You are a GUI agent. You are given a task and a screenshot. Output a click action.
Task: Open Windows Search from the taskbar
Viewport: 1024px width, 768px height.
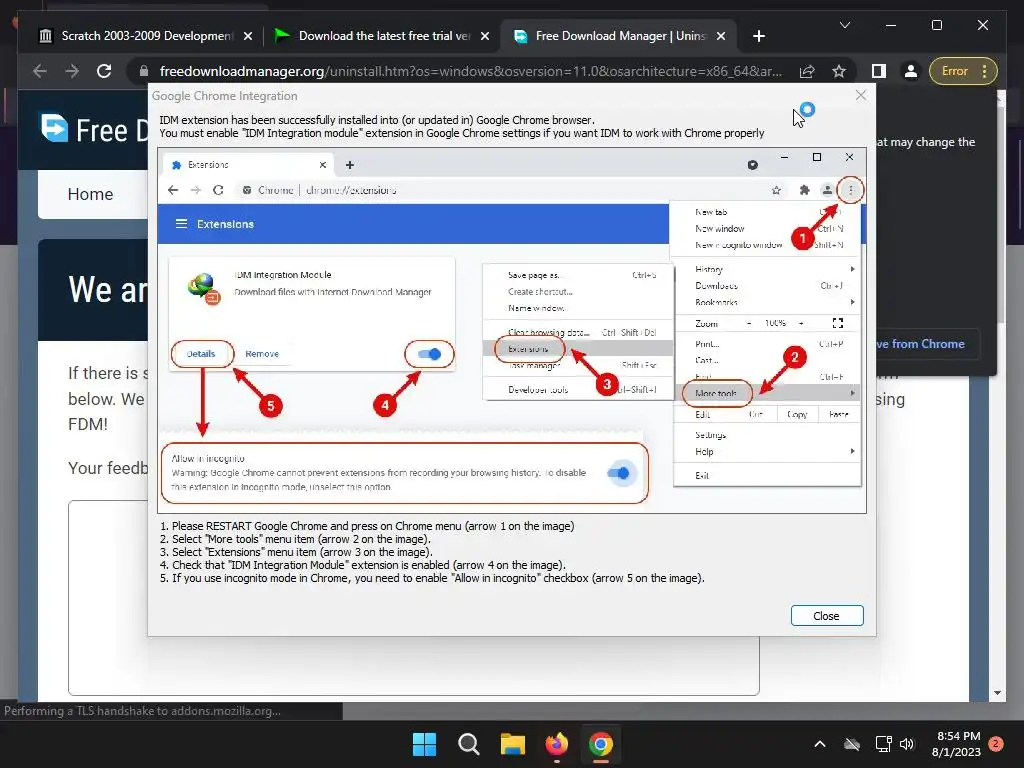(x=469, y=744)
